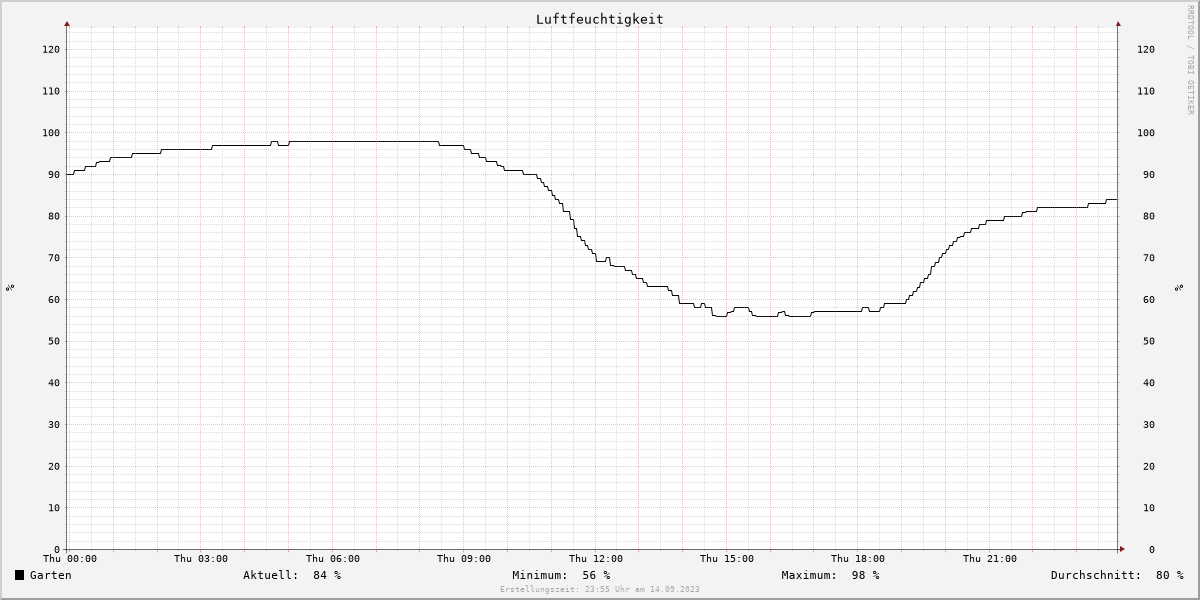Click the 100 label on the left axis
Screen dimensions: 1200x600
pyautogui.click(x=51, y=133)
